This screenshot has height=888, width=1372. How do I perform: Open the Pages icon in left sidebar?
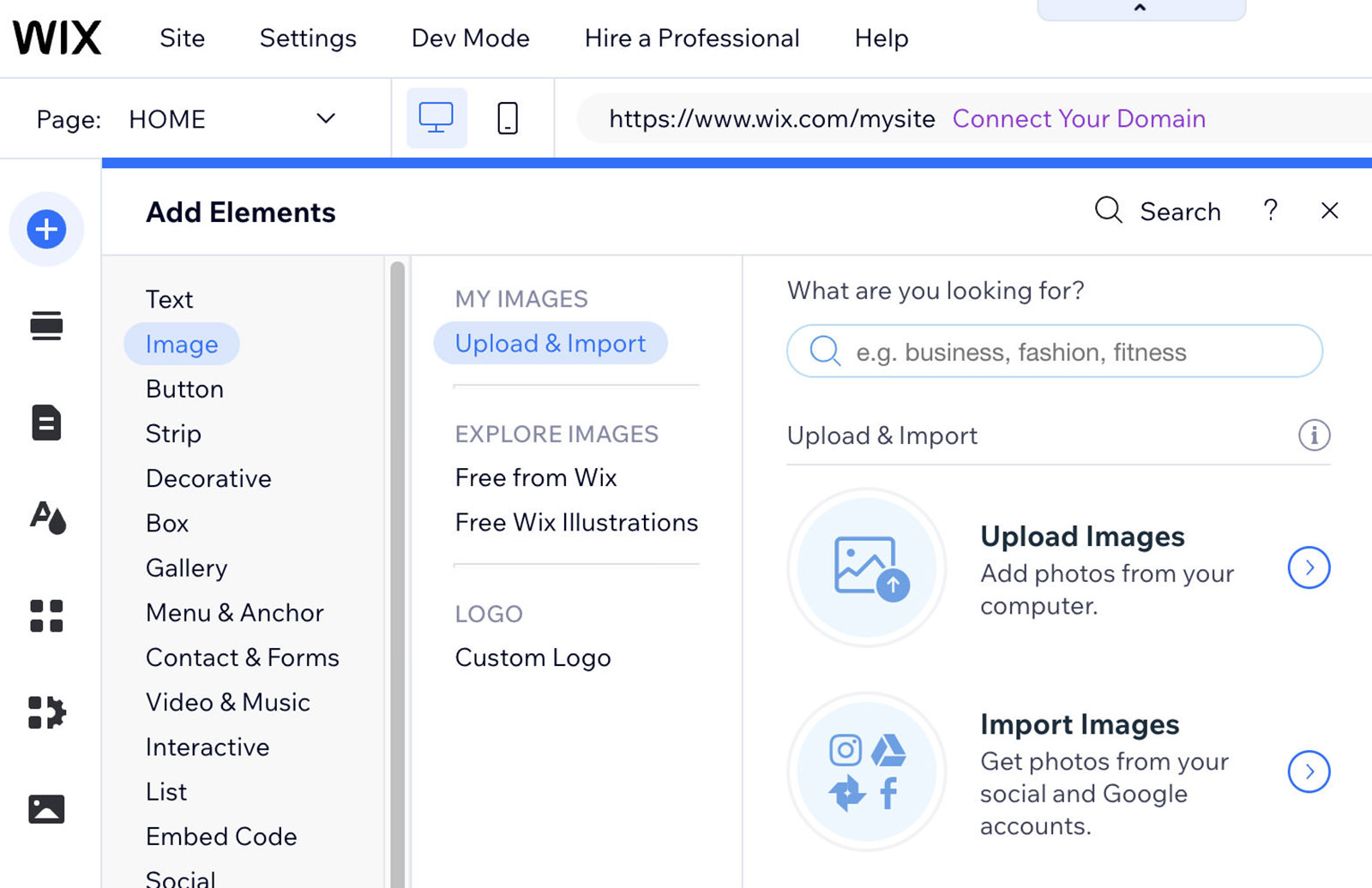(46, 423)
